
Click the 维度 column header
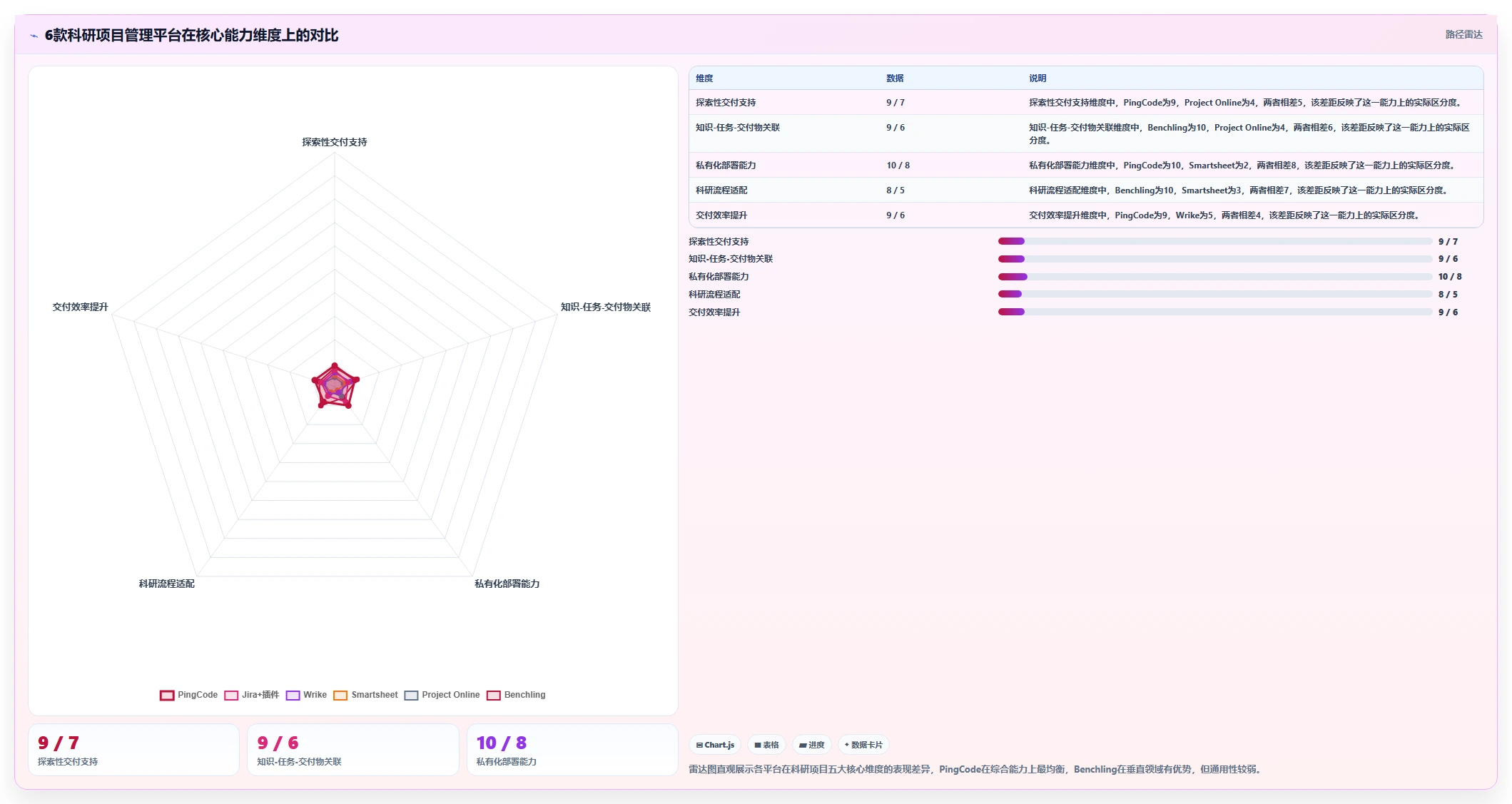(704, 78)
